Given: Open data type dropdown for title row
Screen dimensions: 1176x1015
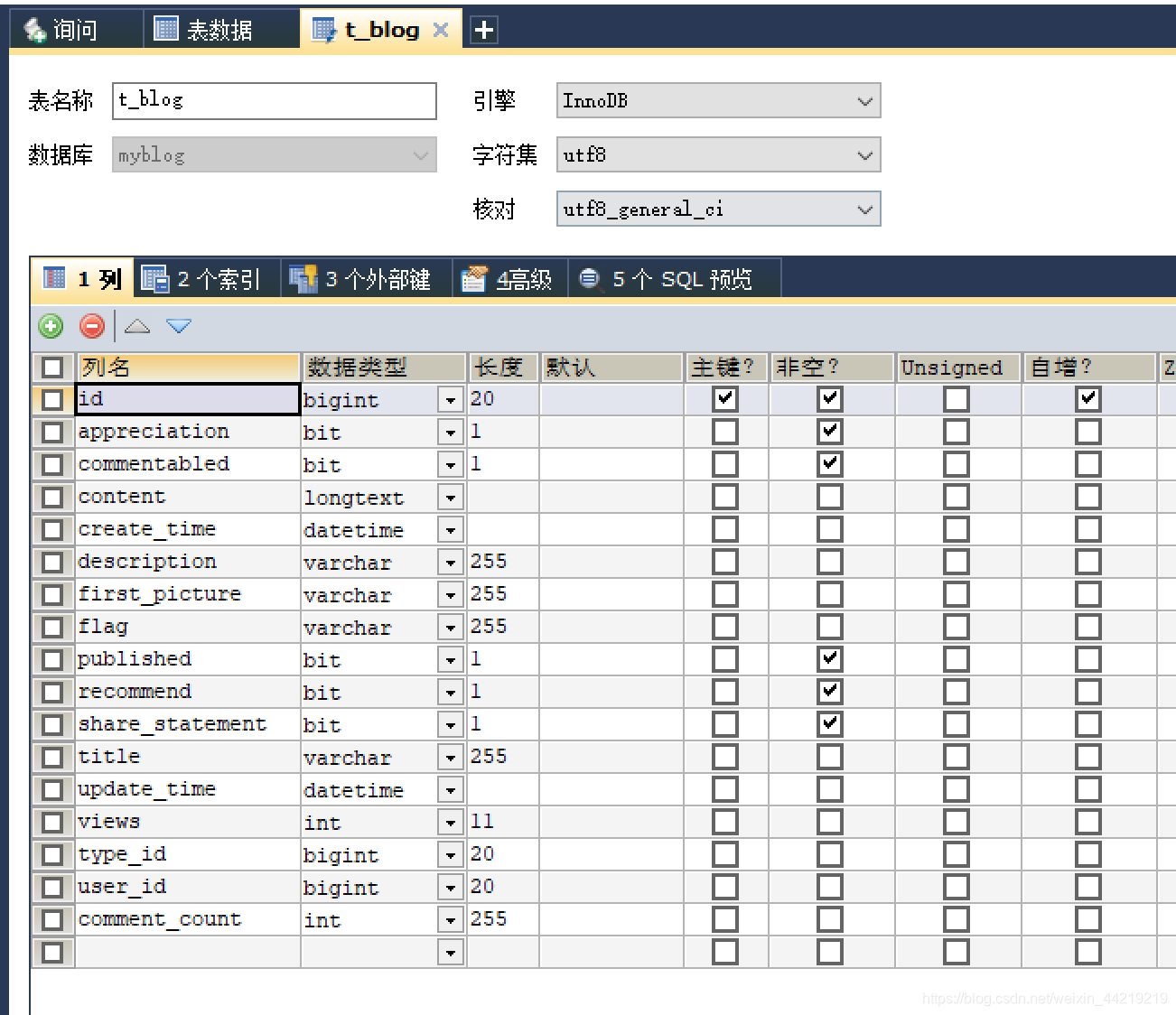Looking at the screenshot, I should coord(451,758).
